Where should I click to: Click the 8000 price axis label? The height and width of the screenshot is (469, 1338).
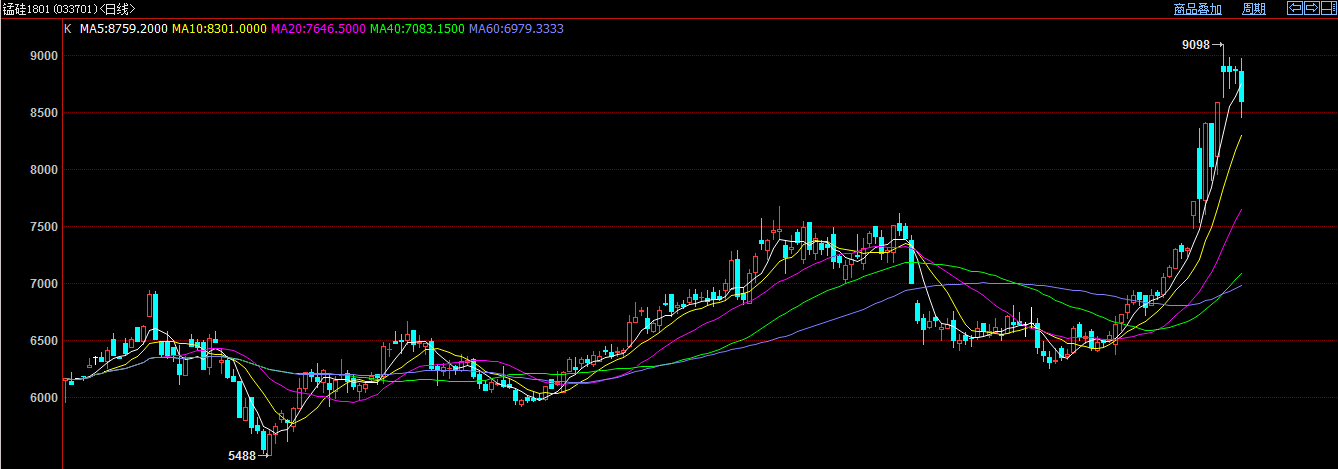click(44, 170)
